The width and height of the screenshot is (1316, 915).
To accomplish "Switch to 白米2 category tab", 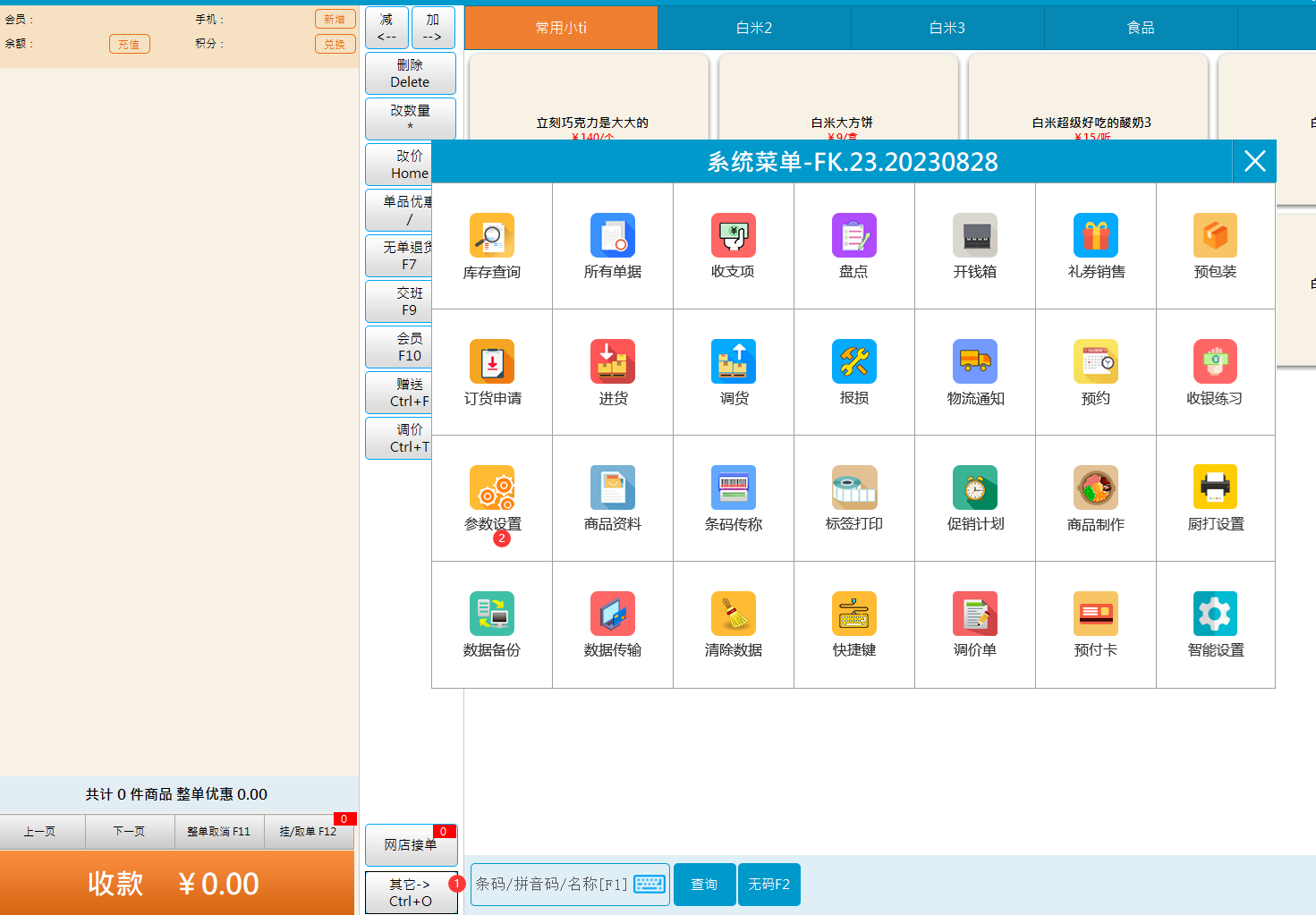I will [754, 28].
